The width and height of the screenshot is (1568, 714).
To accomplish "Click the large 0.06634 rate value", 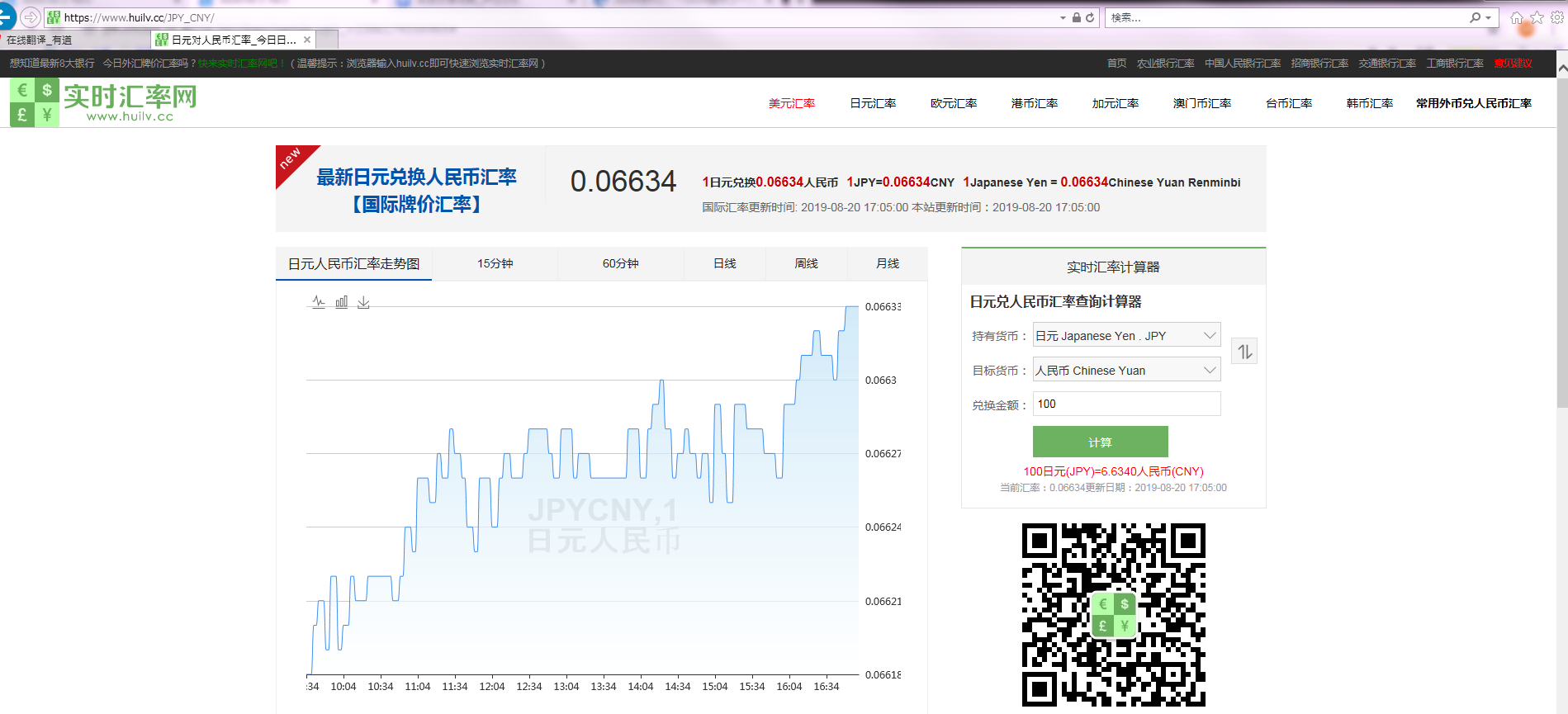I will tap(623, 181).
